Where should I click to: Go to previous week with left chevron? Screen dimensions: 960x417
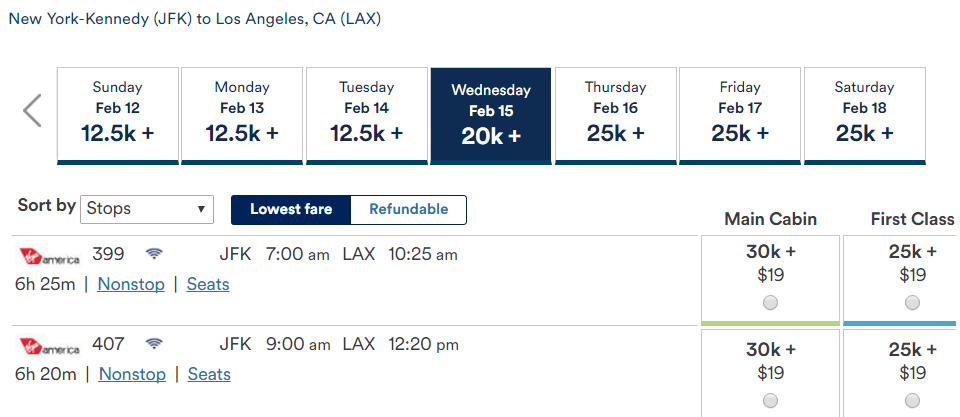[32, 111]
